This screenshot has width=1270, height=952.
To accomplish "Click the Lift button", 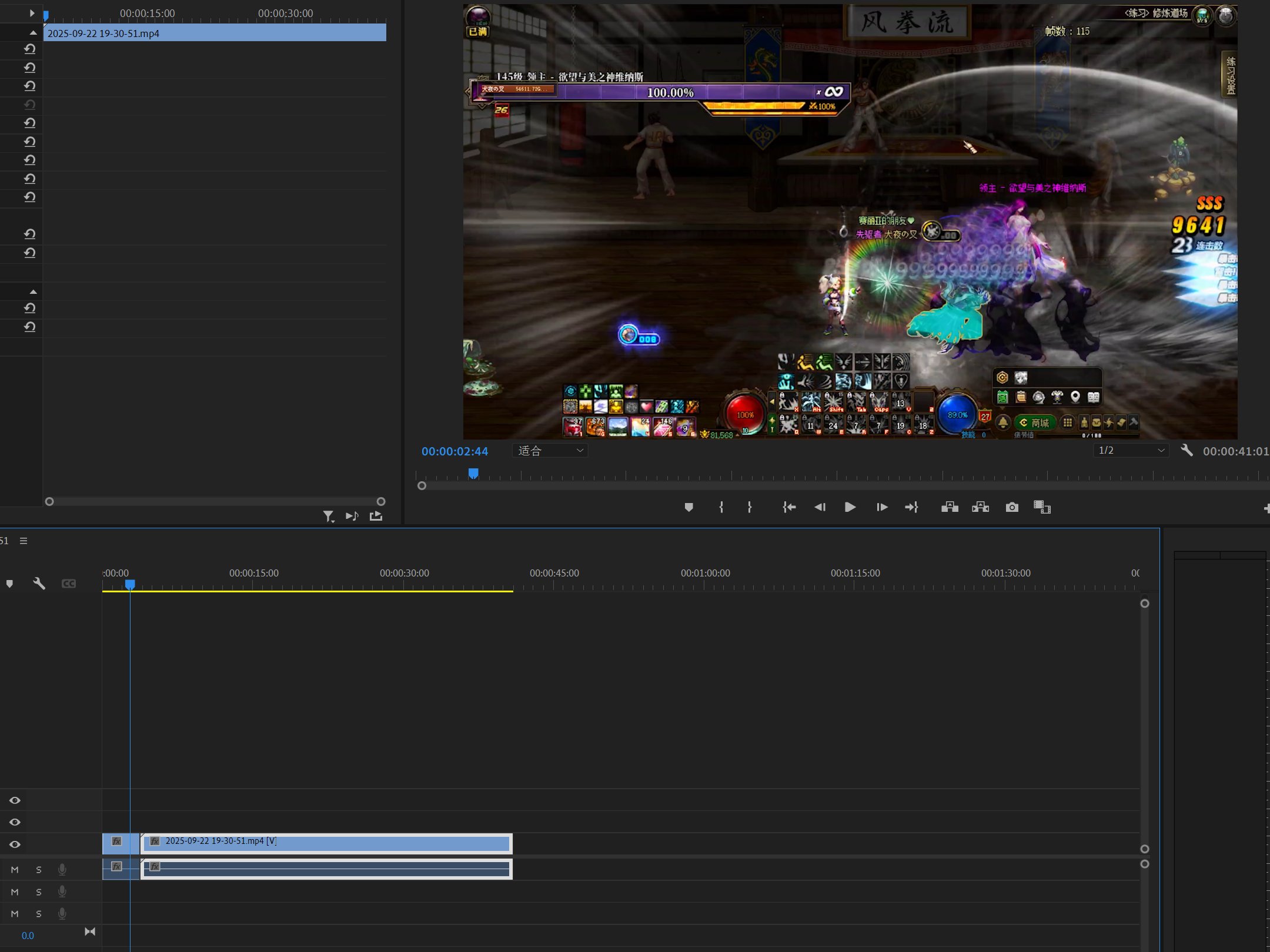I will [950, 507].
